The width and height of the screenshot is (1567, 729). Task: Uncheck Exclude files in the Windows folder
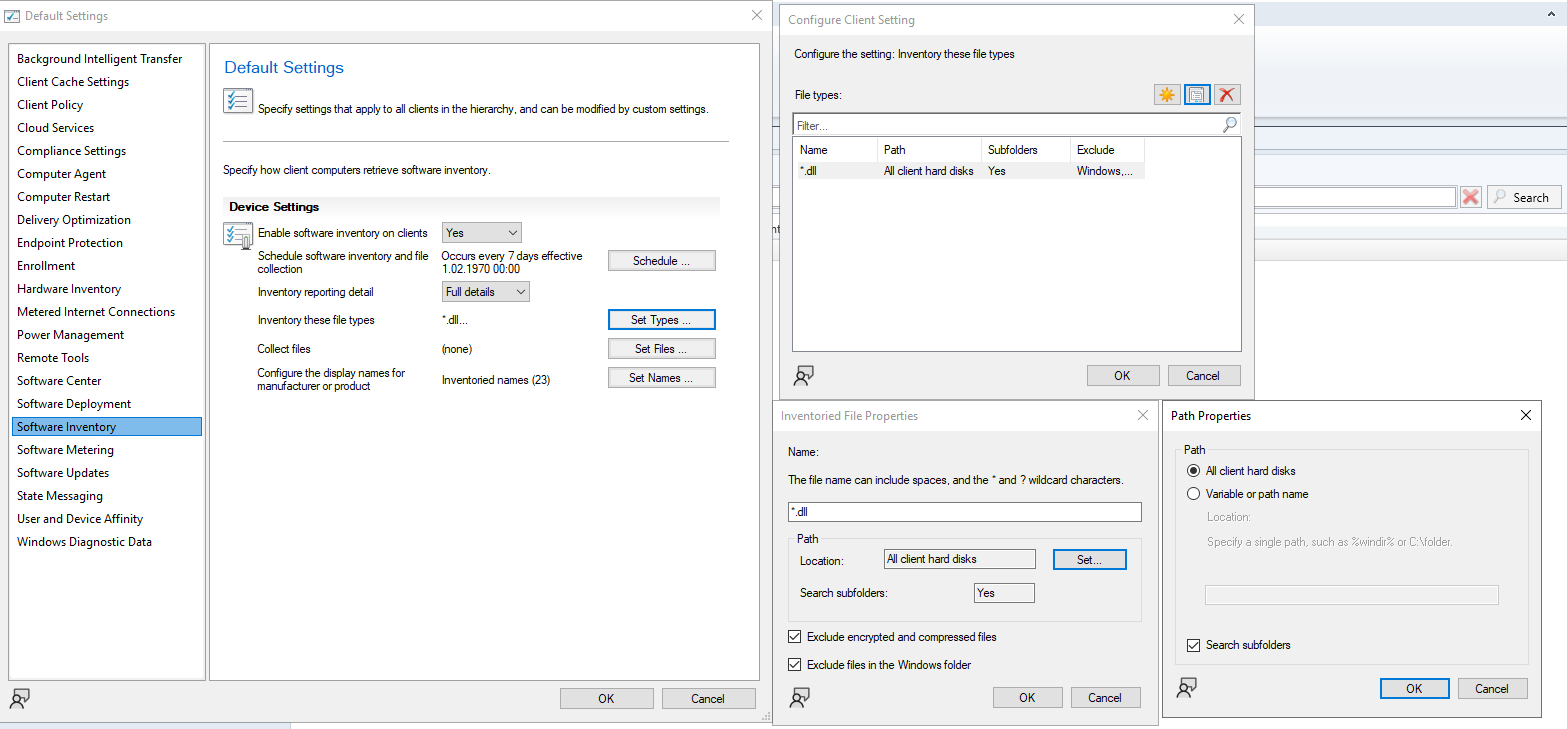point(795,665)
